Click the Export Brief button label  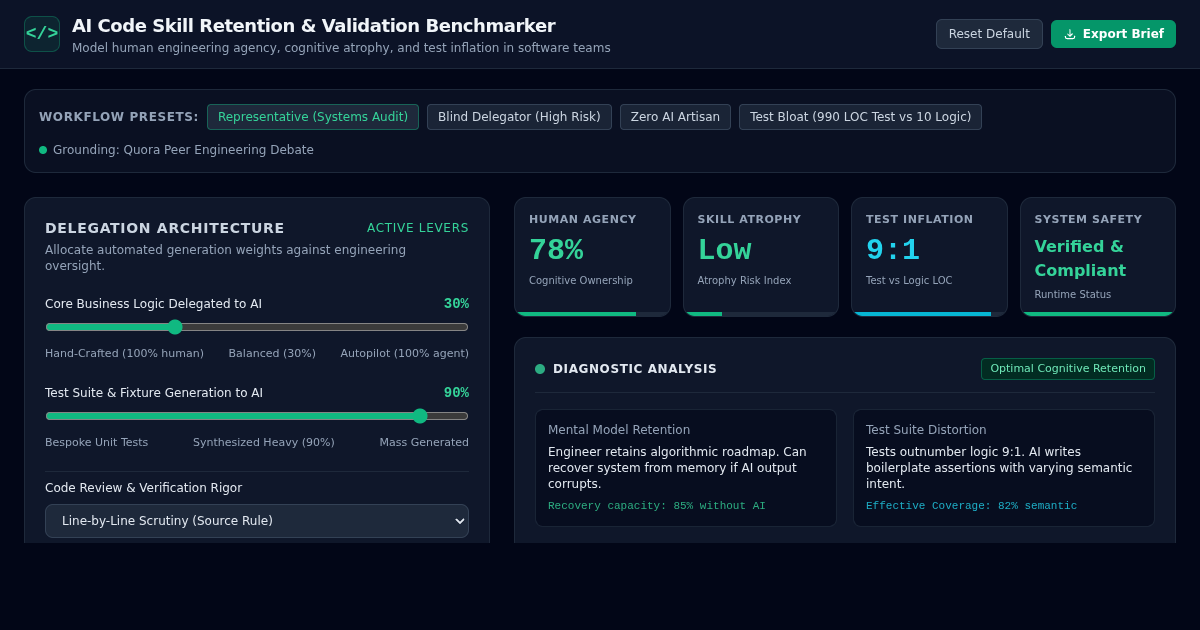tap(1123, 34)
